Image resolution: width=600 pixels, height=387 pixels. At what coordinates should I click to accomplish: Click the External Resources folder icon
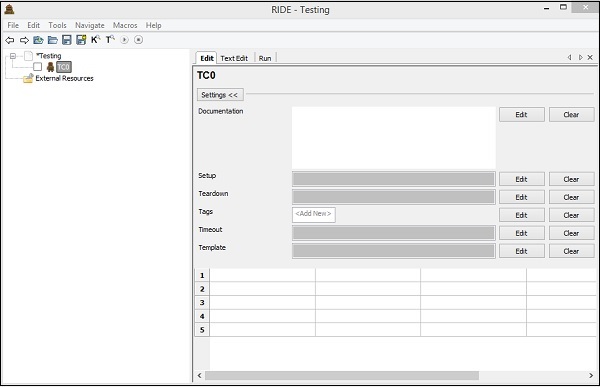pos(28,78)
